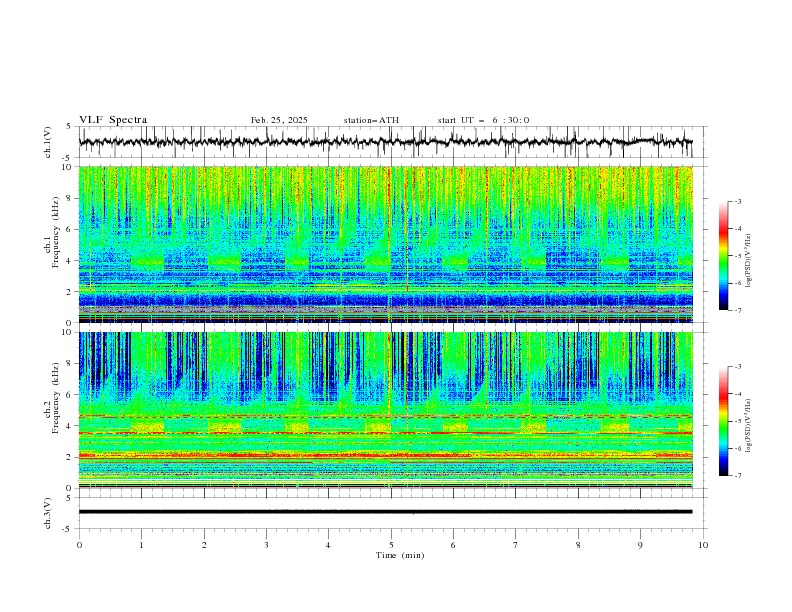Select the ch.1 "log(PSD)(V²/Hz)" colorbar caption
Screen dimensions: 792x612
749,260
